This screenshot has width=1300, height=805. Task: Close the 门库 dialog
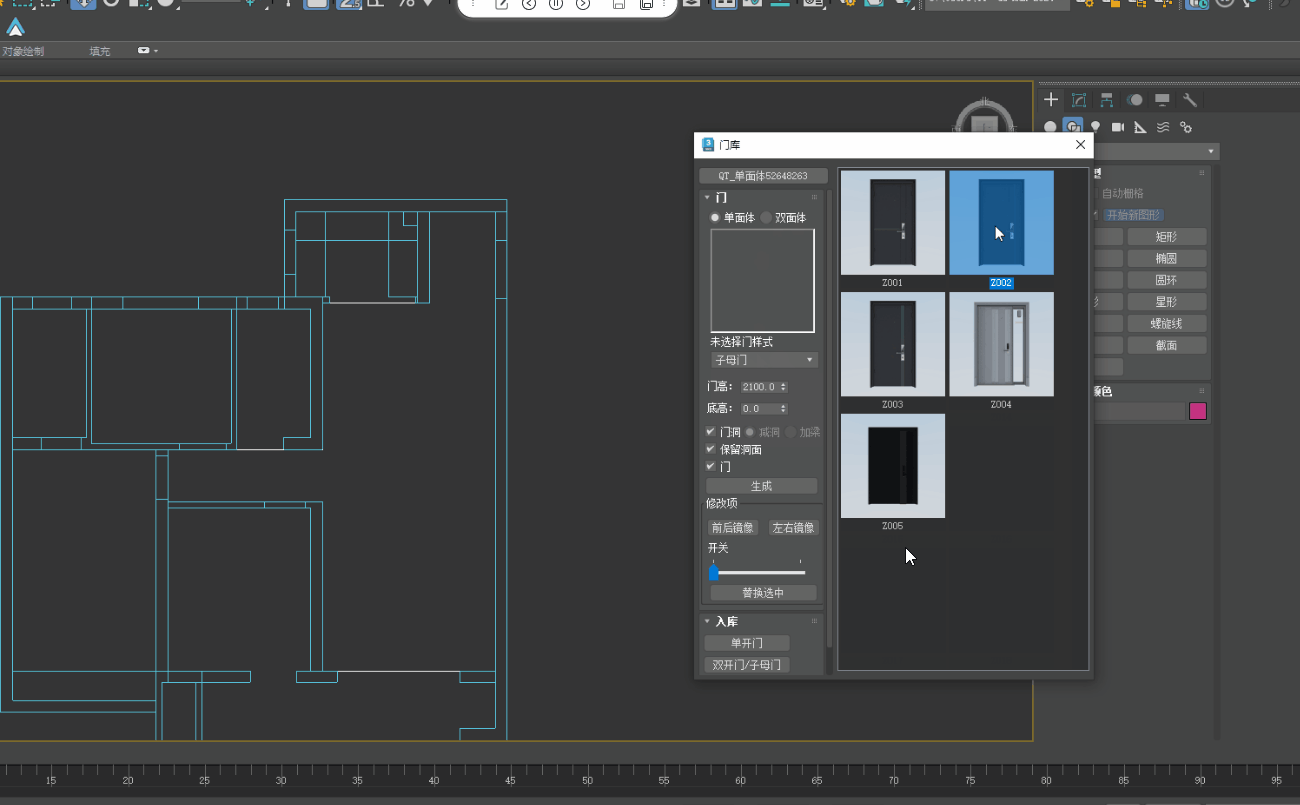pos(1080,145)
